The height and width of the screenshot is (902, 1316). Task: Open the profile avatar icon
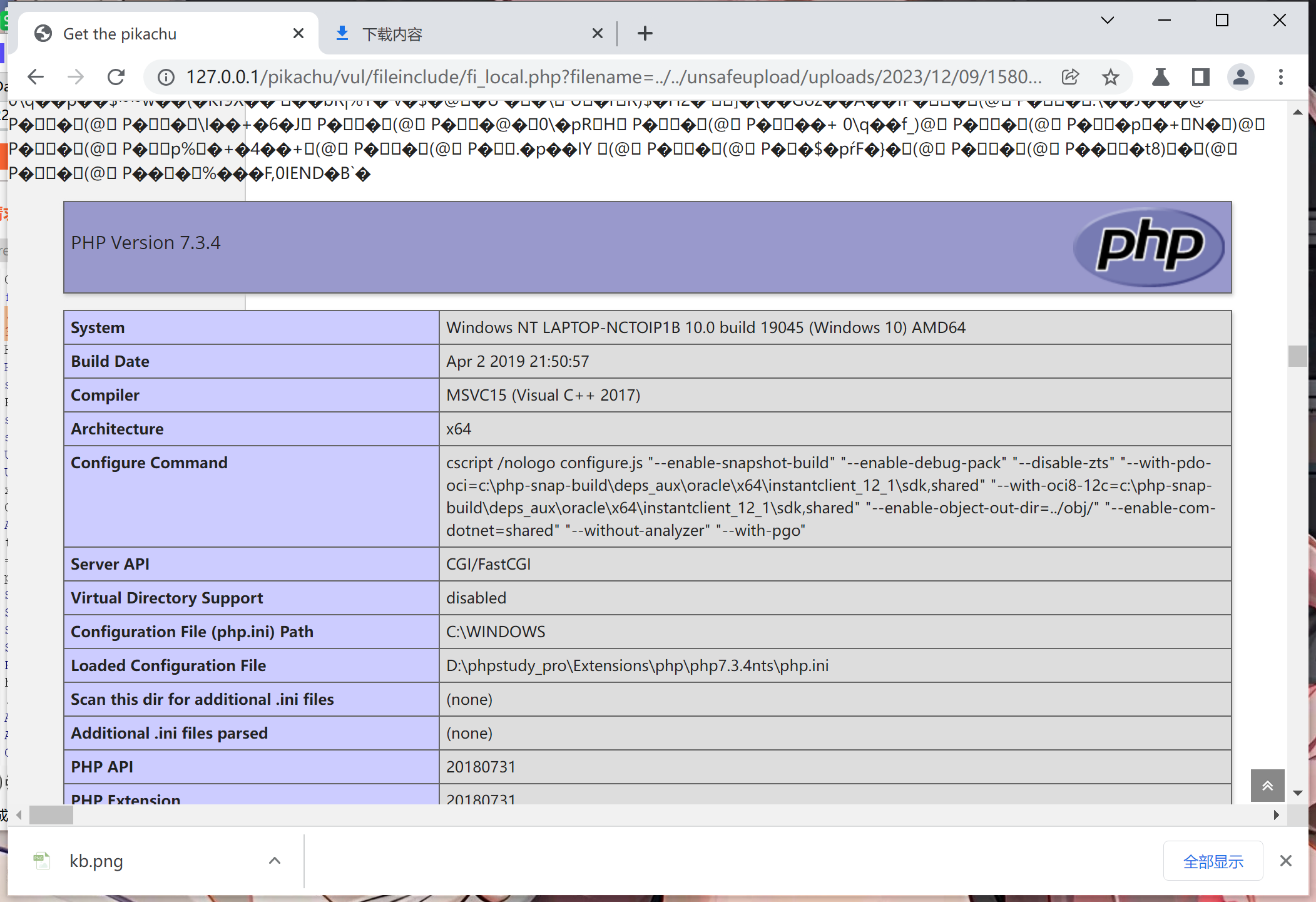click(x=1240, y=77)
